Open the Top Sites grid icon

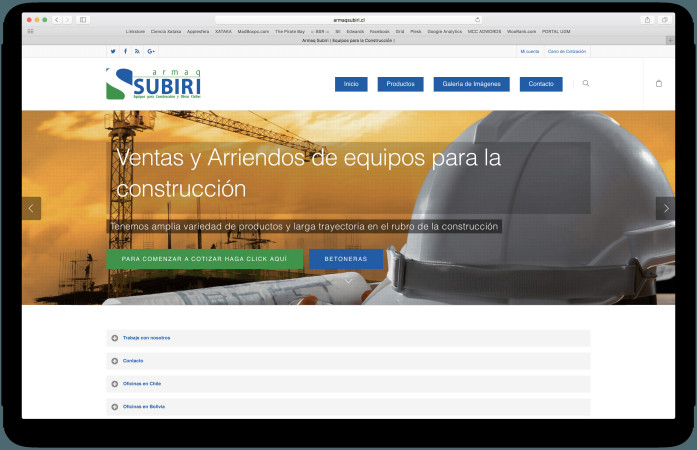(x=31, y=31)
